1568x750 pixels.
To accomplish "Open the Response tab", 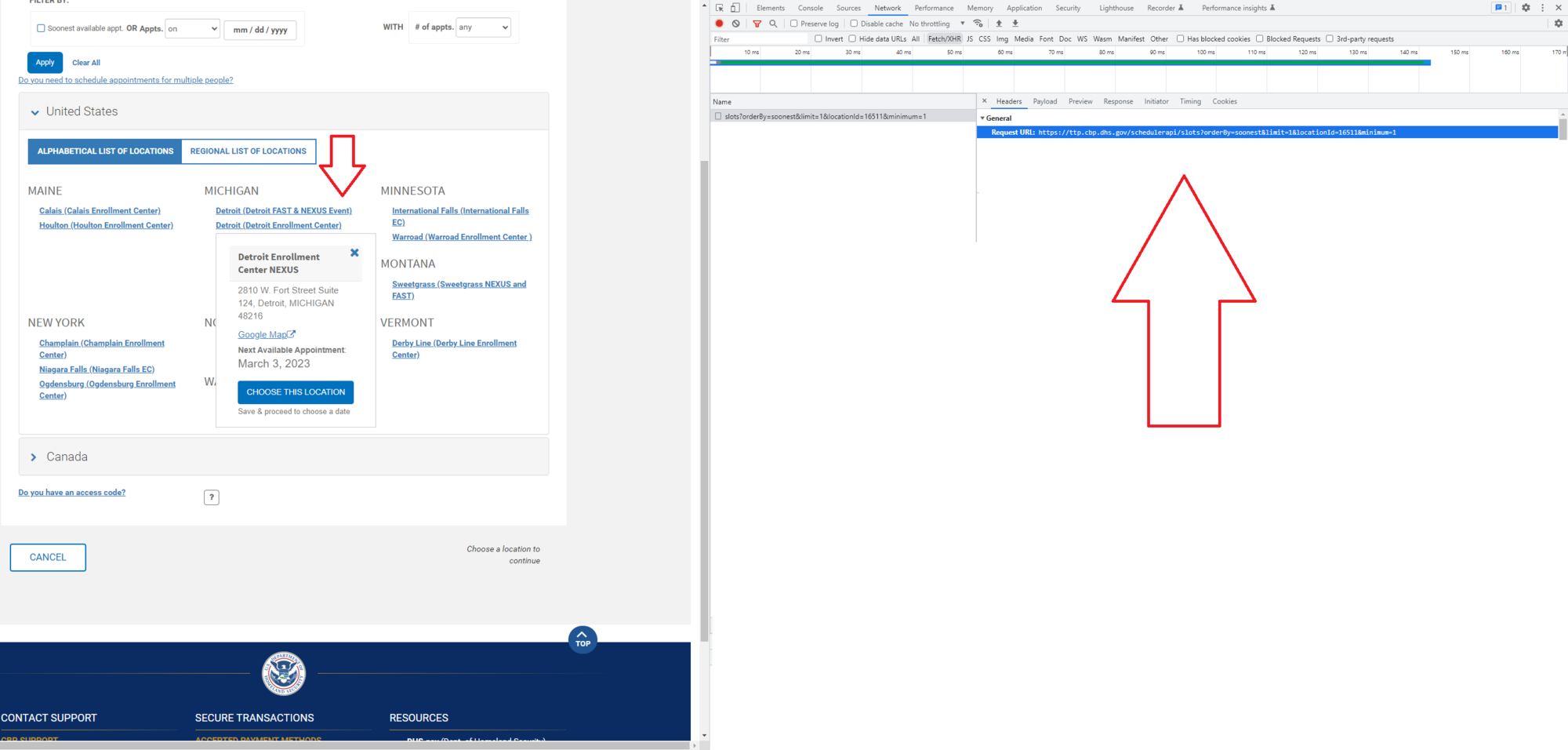I will coord(1117,101).
